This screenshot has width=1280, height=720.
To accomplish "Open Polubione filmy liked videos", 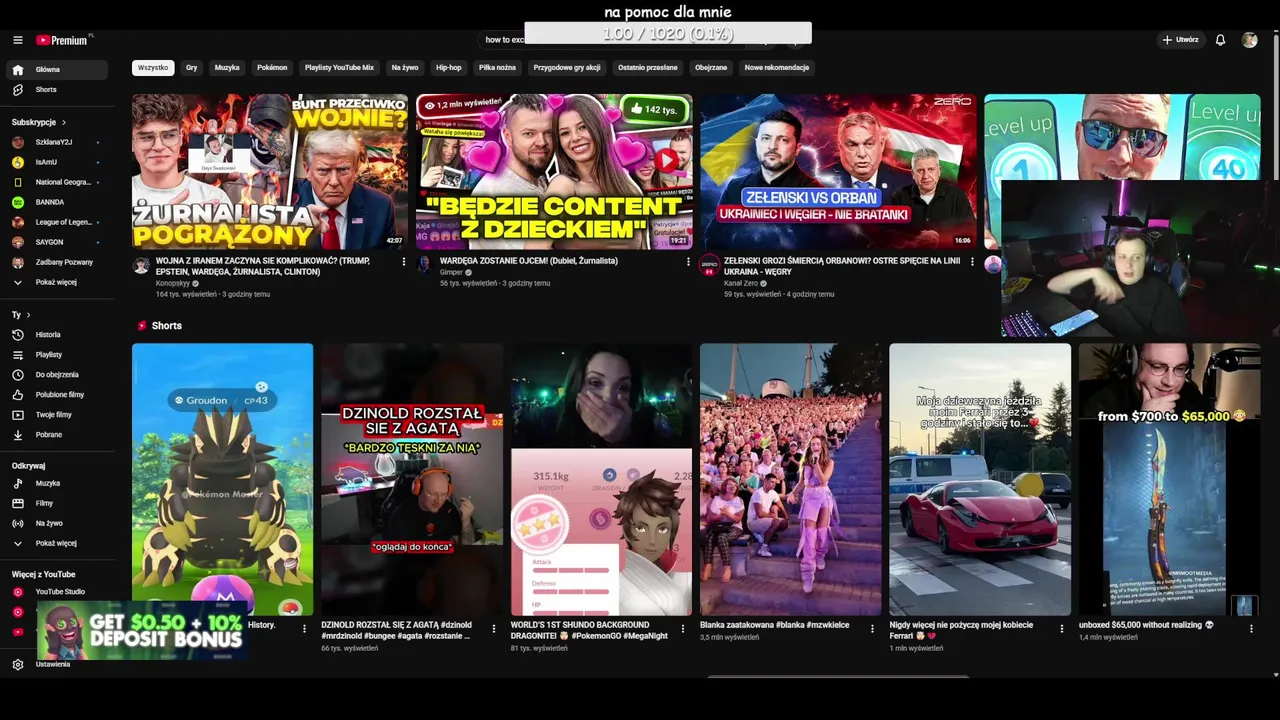I will point(56,395).
